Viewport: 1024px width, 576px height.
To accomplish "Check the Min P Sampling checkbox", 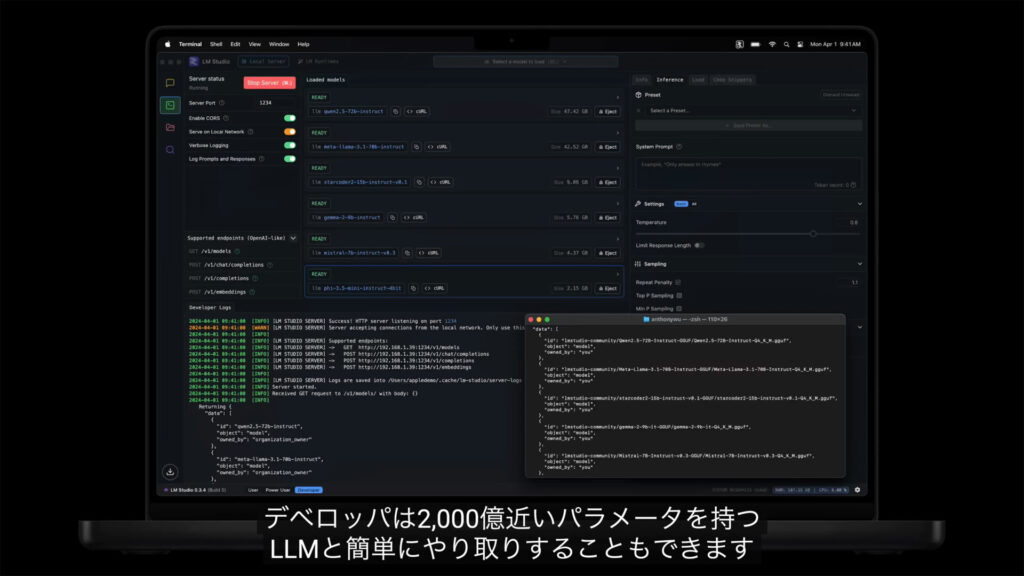I will (679, 308).
